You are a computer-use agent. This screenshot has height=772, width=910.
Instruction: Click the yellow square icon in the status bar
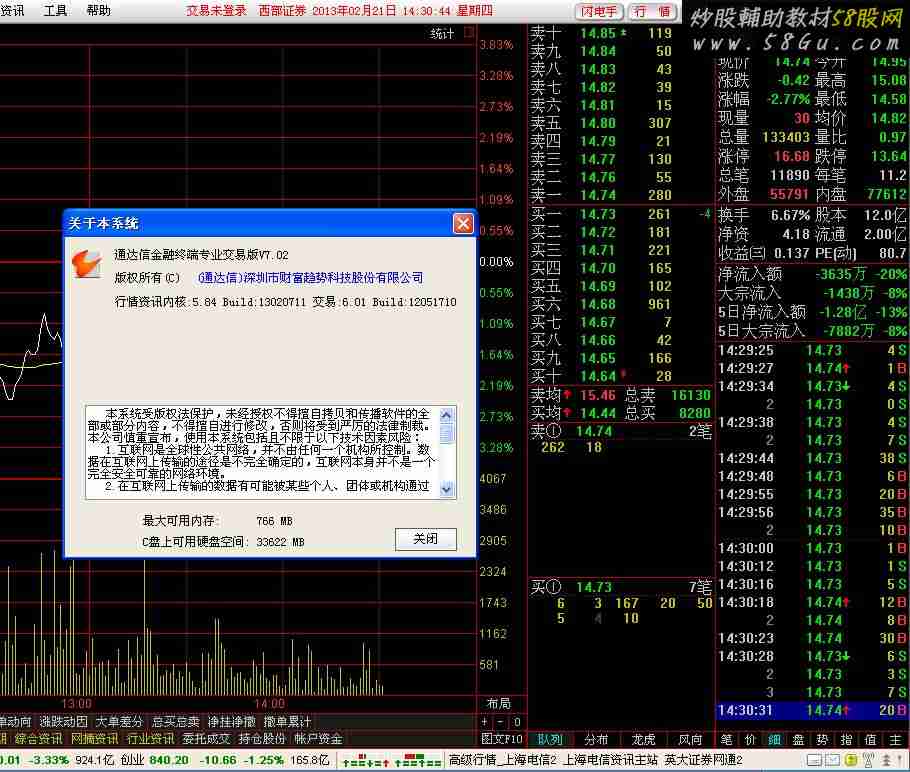pos(851,760)
